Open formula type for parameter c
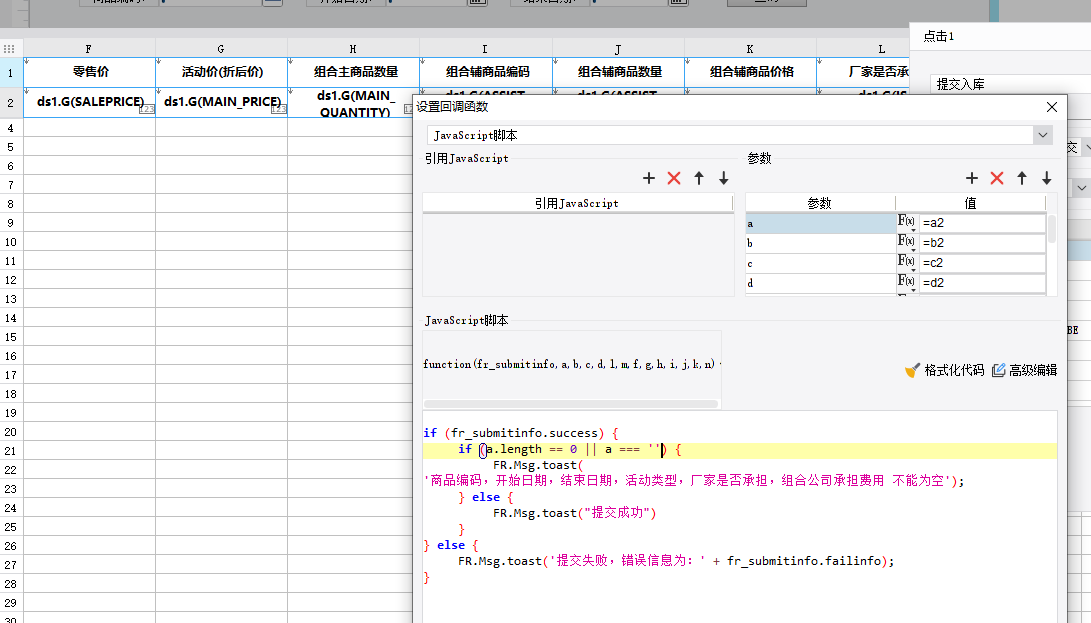Viewport: 1091px width, 623px height. click(x=906, y=262)
